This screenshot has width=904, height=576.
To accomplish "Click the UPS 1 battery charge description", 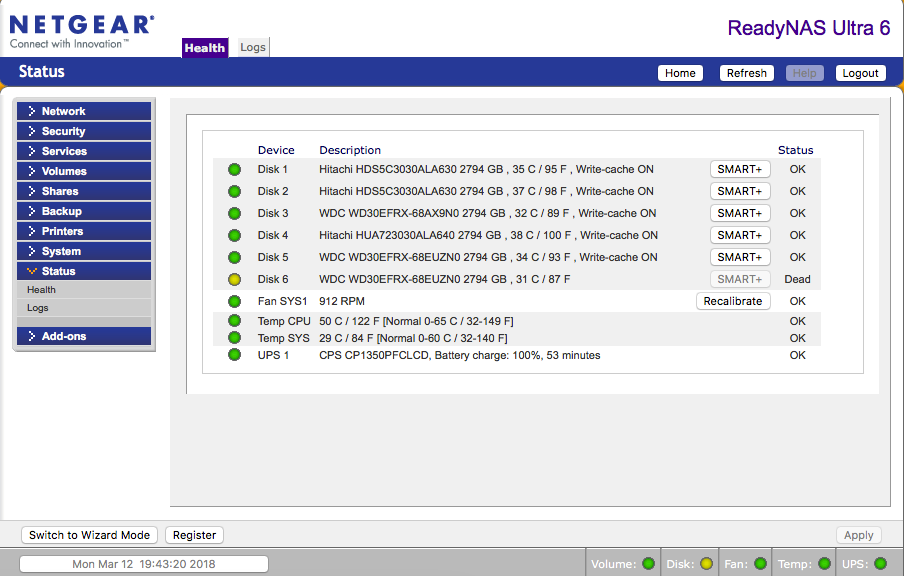I will (459, 355).
